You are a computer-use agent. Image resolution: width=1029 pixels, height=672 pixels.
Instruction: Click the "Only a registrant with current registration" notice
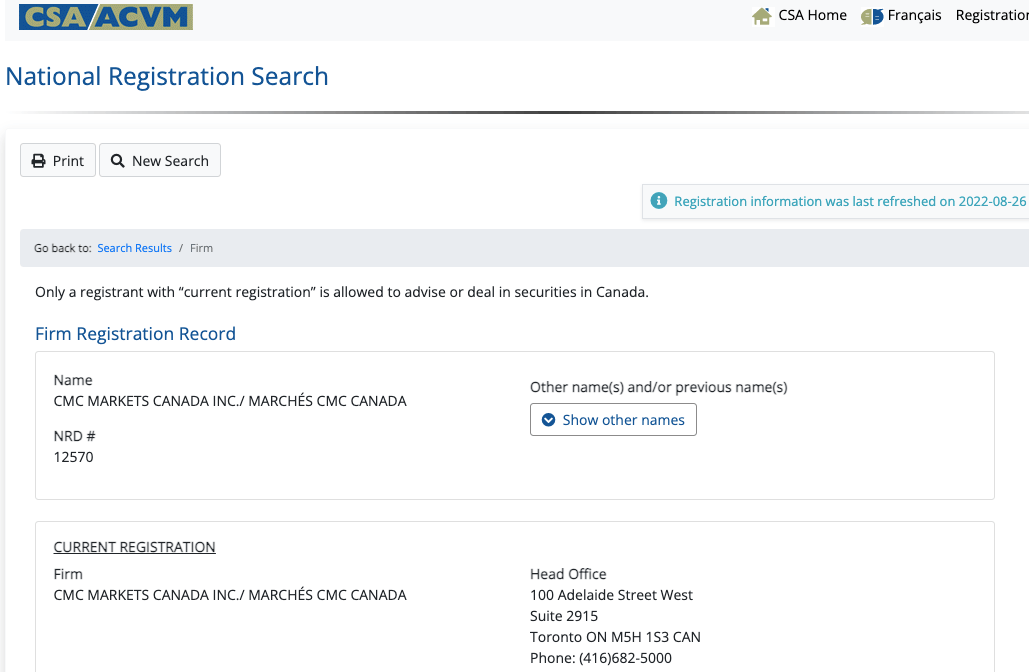pos(342,292)
